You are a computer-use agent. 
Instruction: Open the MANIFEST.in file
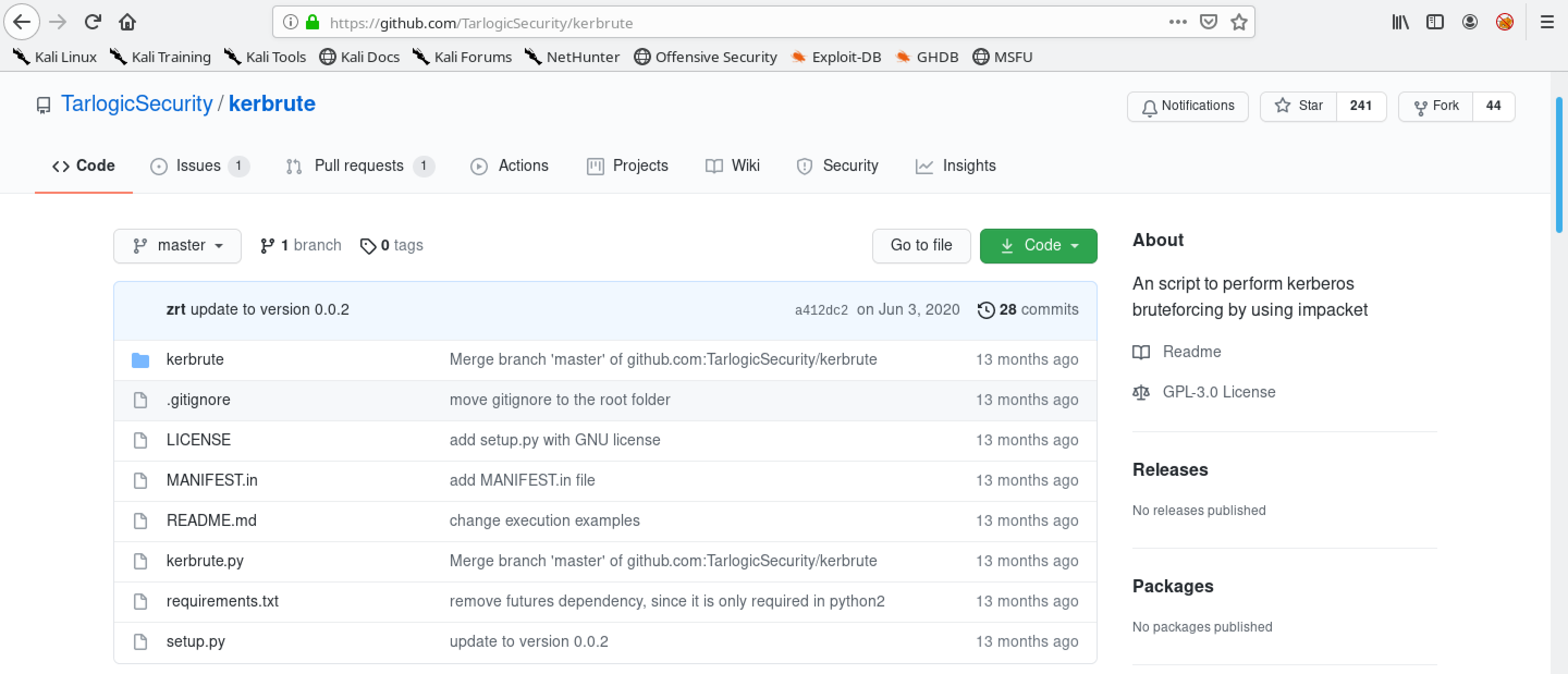[x=212, y=480]
